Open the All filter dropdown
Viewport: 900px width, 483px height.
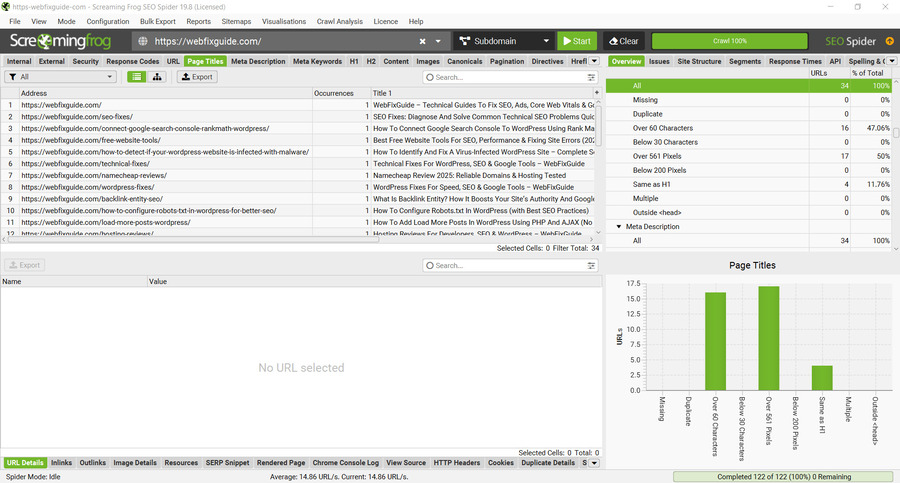(x=60, y=77)
